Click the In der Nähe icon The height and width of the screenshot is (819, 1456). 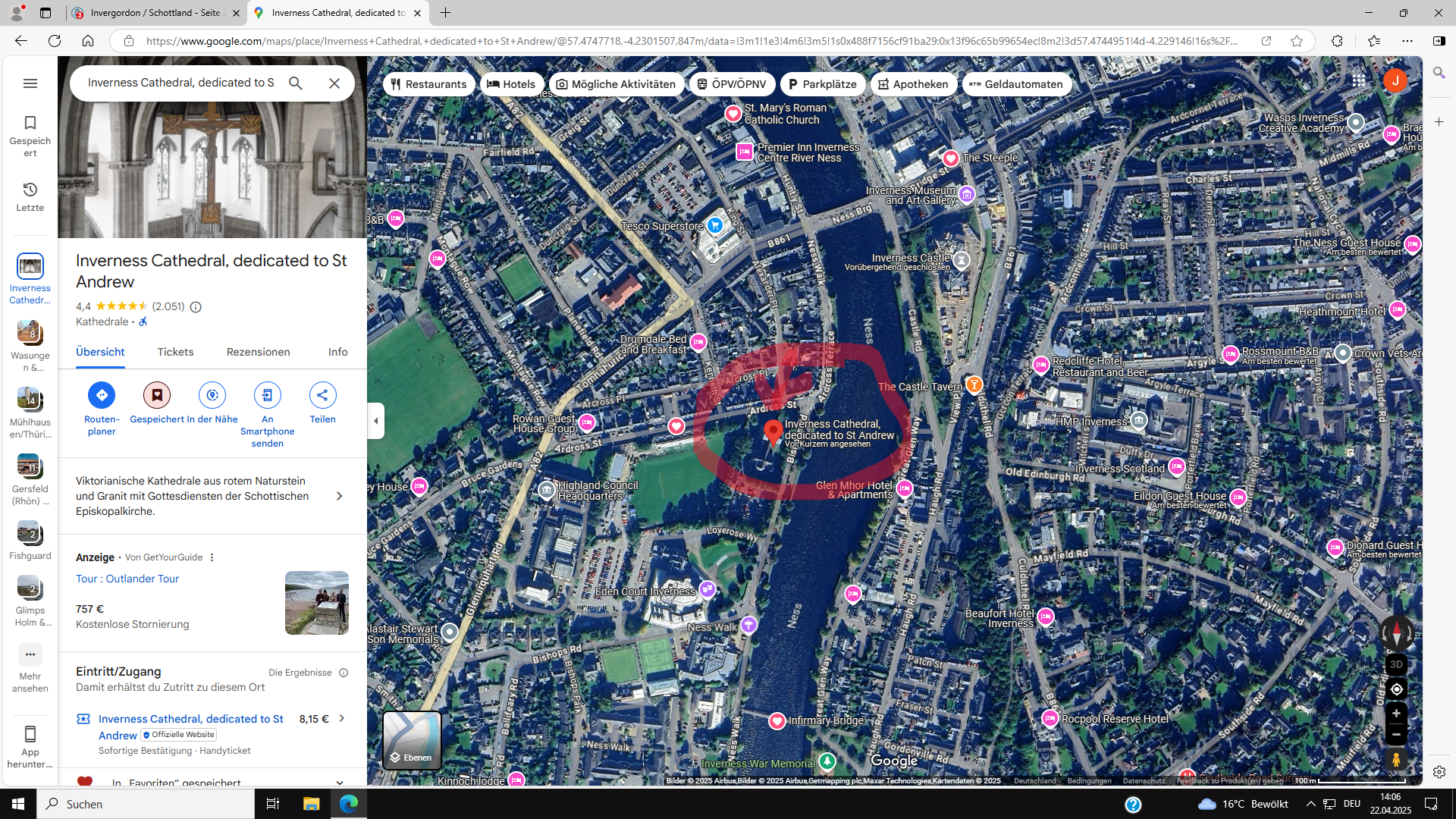[212, 395]
